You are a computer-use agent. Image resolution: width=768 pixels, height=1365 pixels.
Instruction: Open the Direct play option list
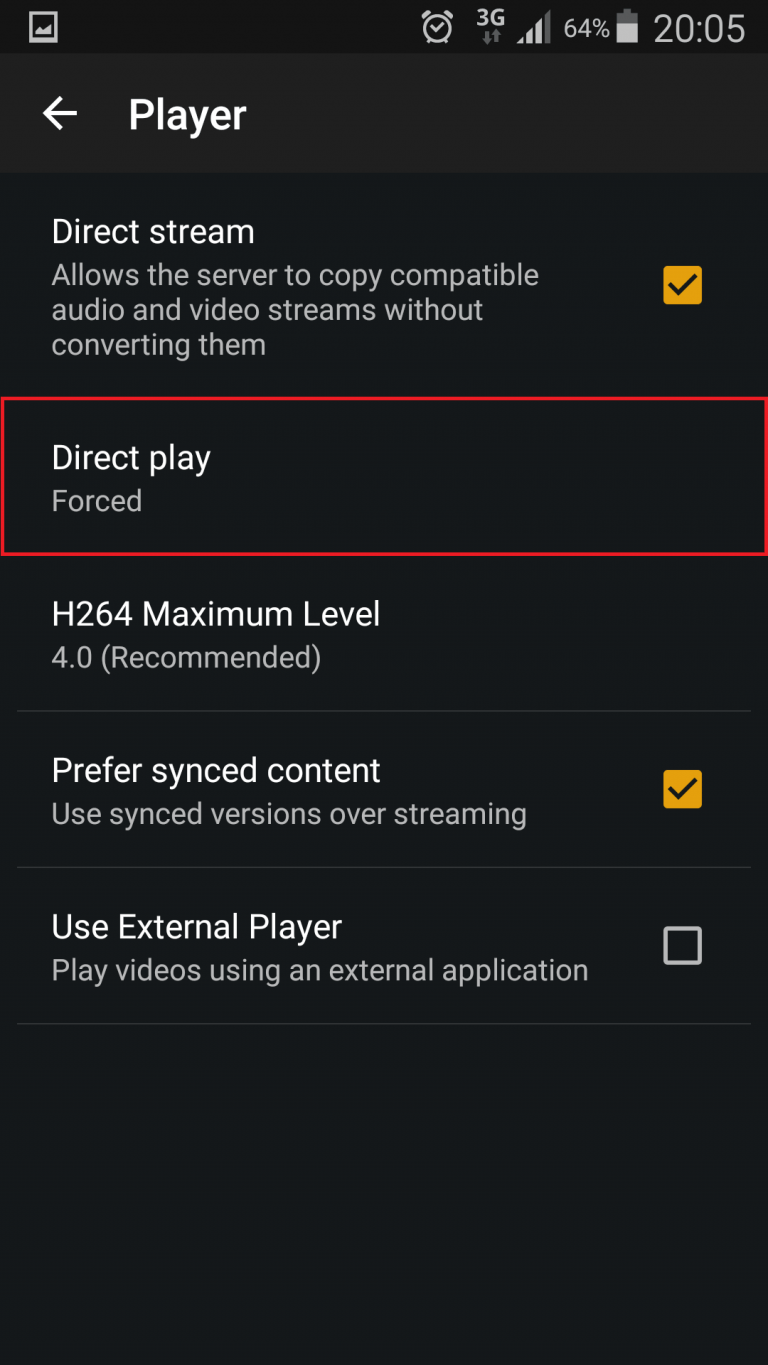click(384, 477)
